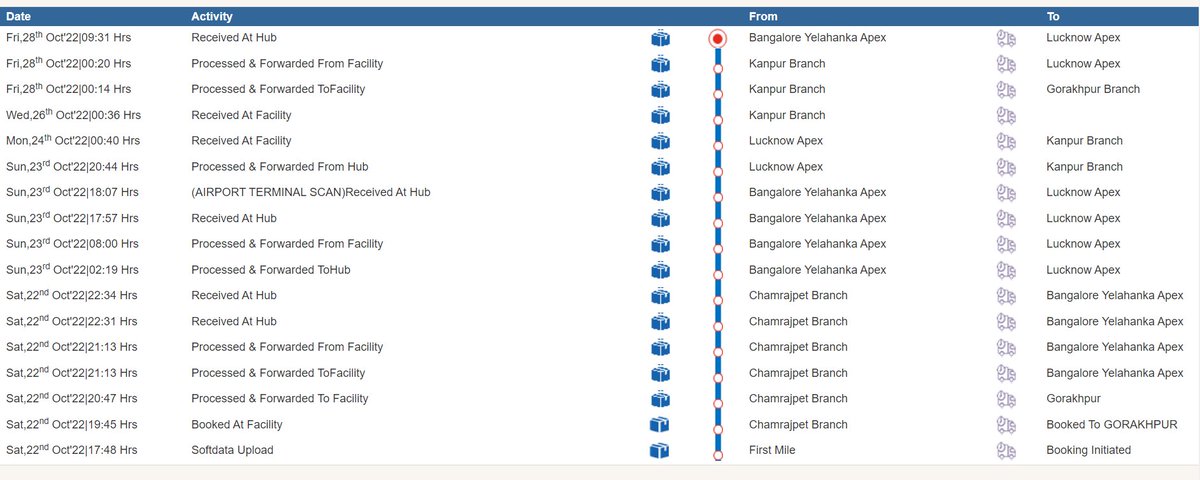The height and width of the screenshot is (480, 1200).
Task: Click truck icon in Sat 22nd 22:31 row
Action: pos(1006,322)
